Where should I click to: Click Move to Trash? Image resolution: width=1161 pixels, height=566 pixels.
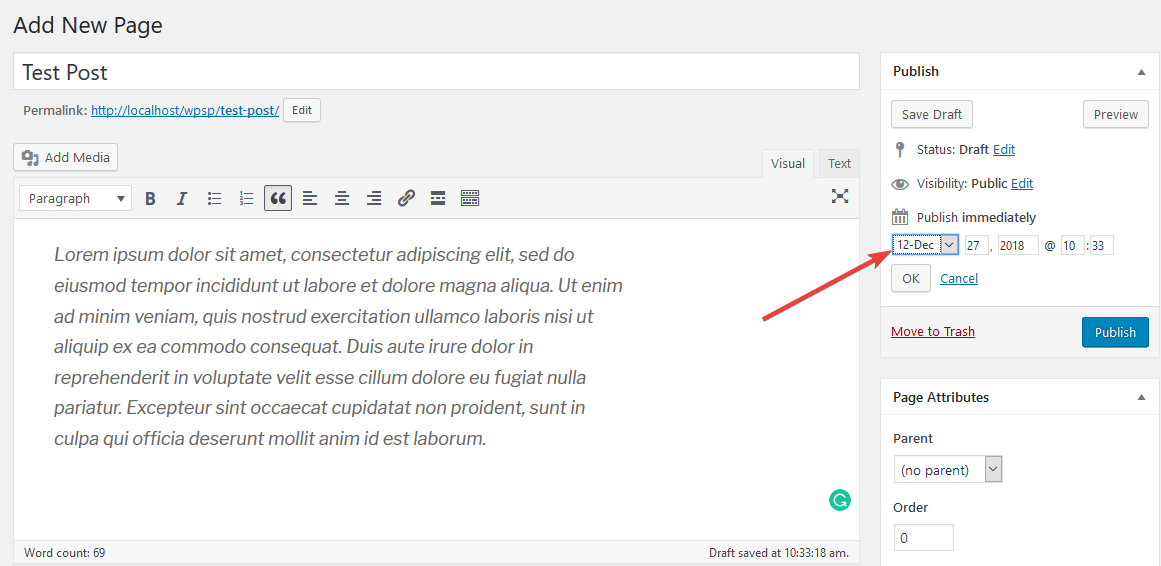[933, 331]
